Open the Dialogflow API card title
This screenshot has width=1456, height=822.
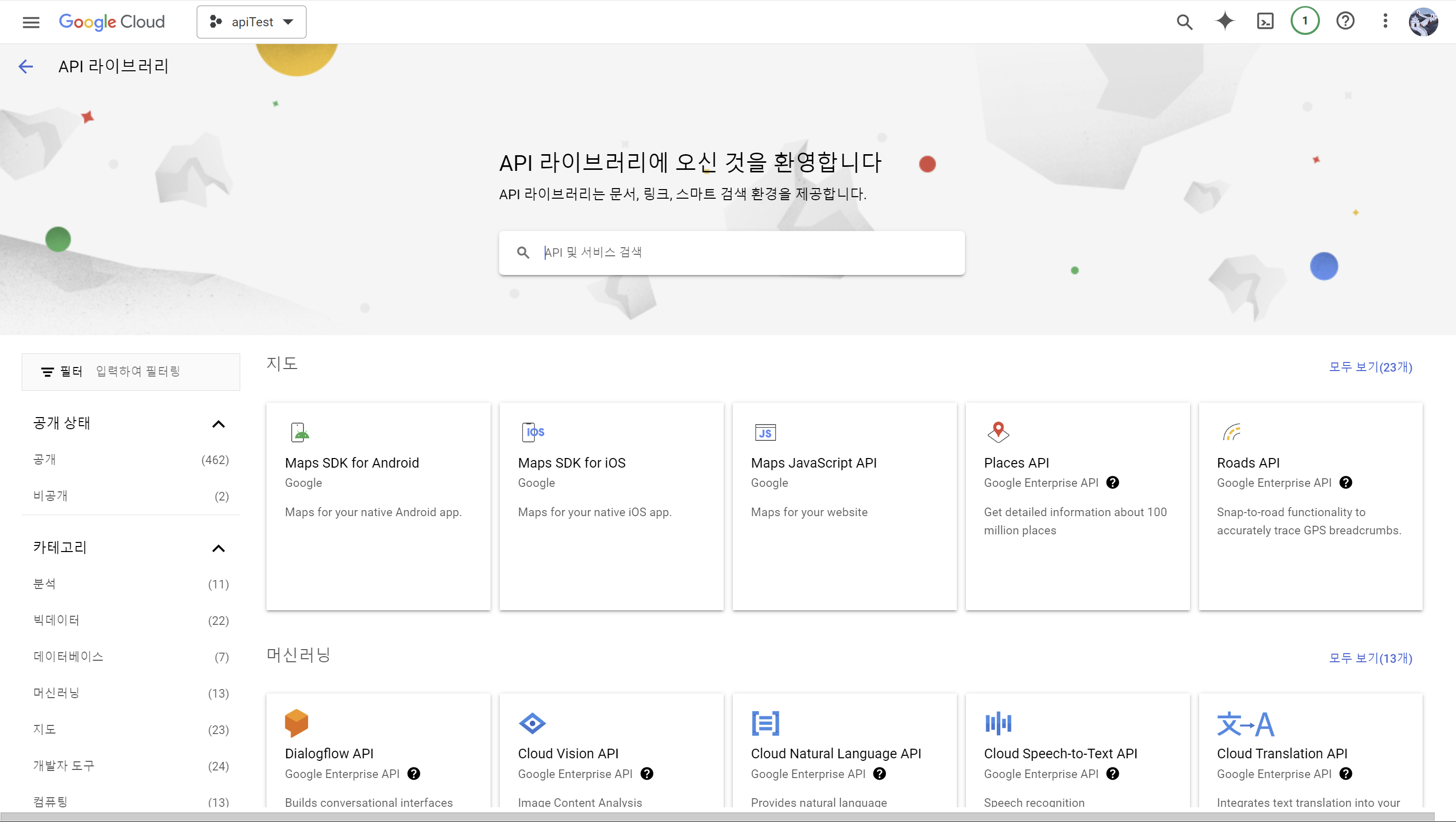pyautogui.click(x=329, y=754)
